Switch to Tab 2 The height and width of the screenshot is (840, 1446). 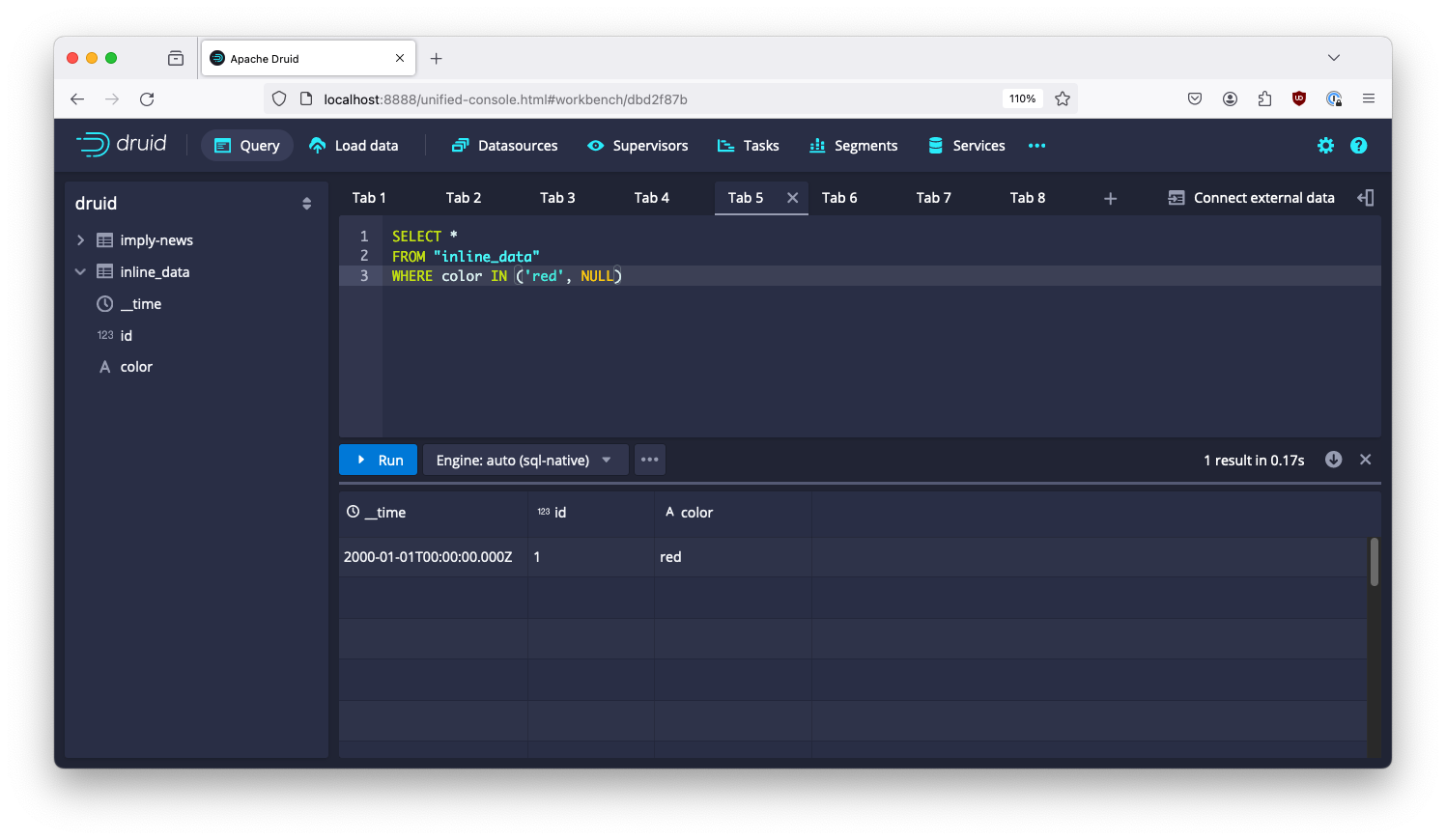coord(464,197)
